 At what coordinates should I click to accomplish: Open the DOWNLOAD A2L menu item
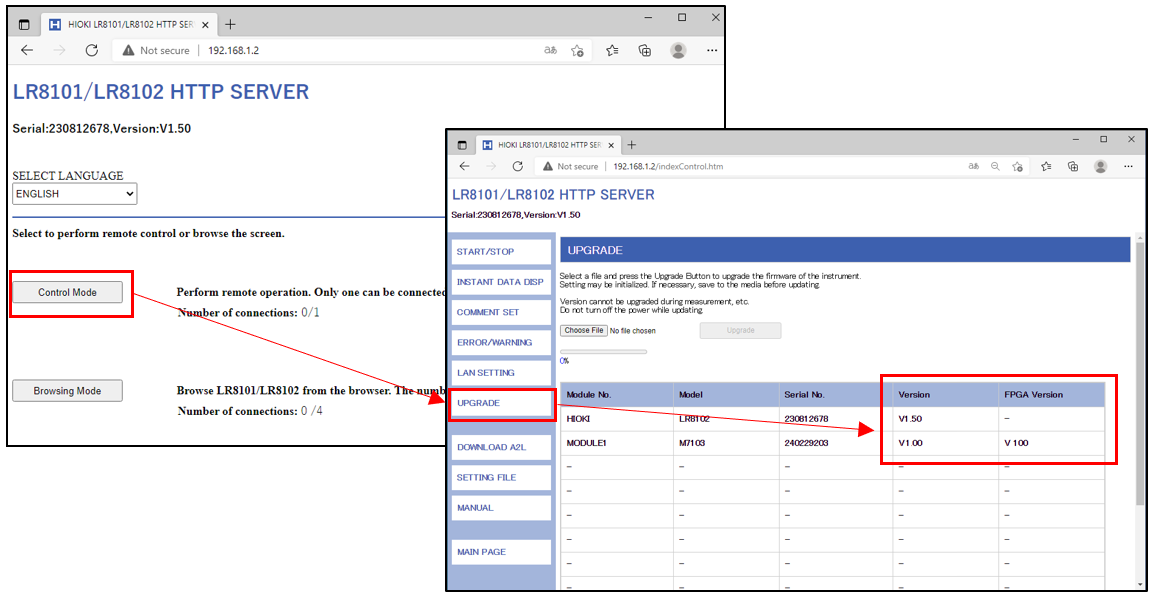tap(501, 447)
